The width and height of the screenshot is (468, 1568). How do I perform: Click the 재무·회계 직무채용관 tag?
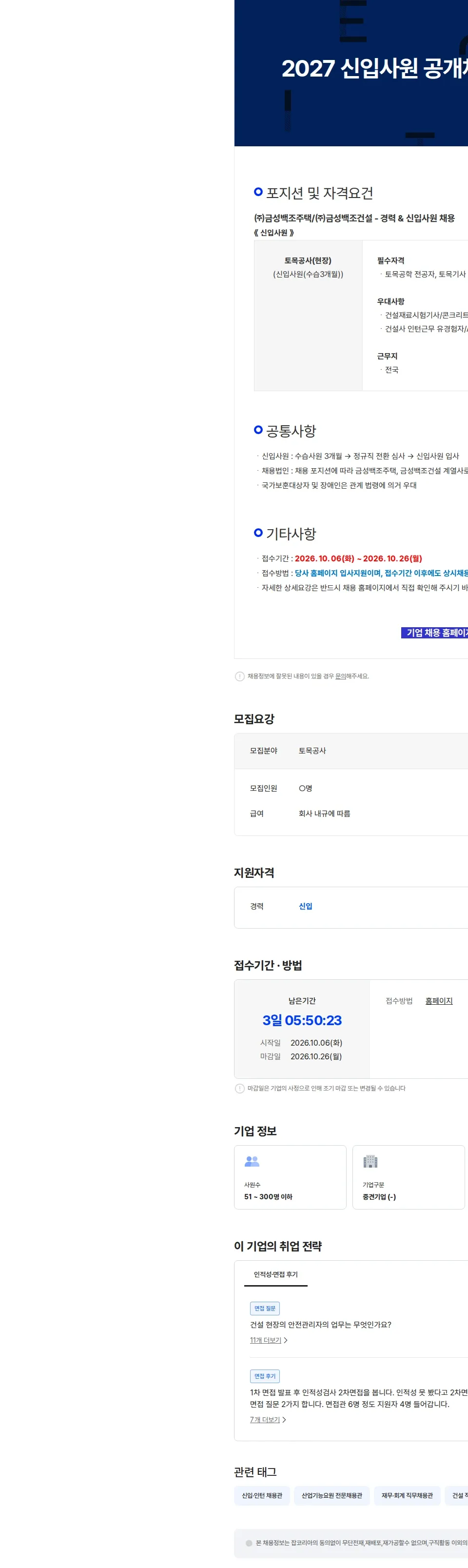pyautogui.click(x=407, y=1495)
